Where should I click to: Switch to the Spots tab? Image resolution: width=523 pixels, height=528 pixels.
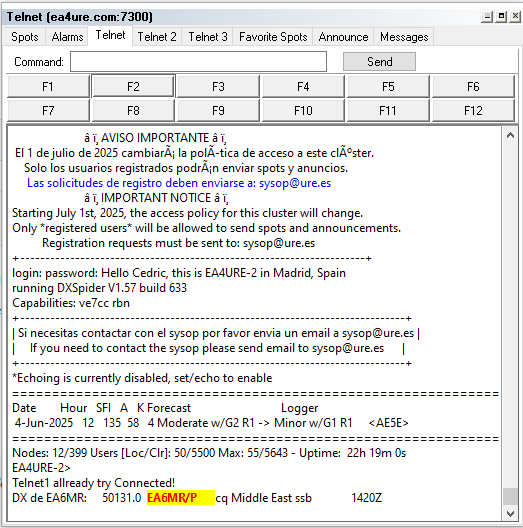[x=24, y=37]
